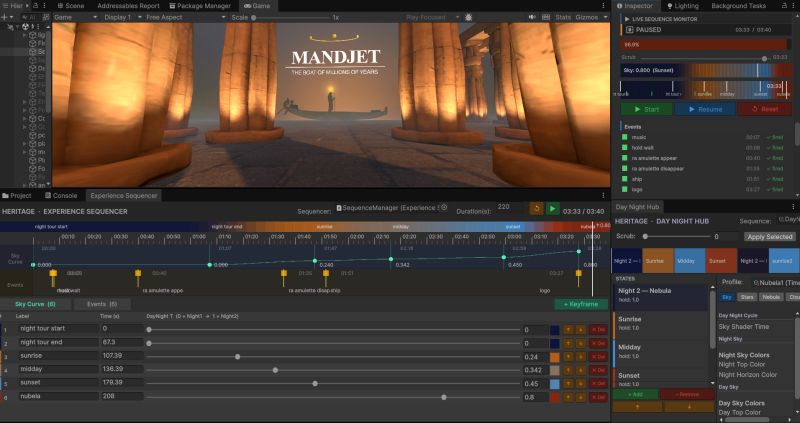The height and width of the screenshot is (423, 800).
Task: Open the Game view mode dropdown
Action: tap(76, 17)
